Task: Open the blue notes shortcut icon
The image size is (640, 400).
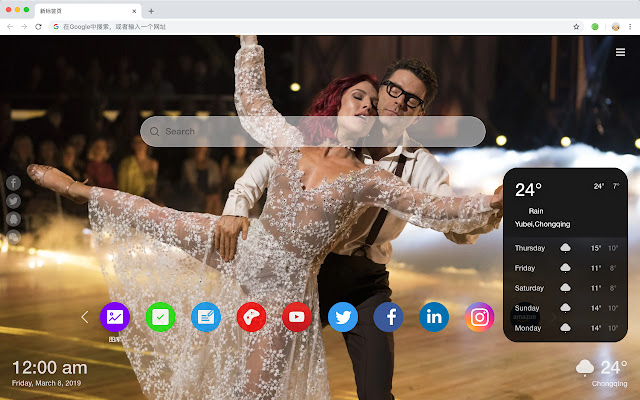Action: coord(206,317)
